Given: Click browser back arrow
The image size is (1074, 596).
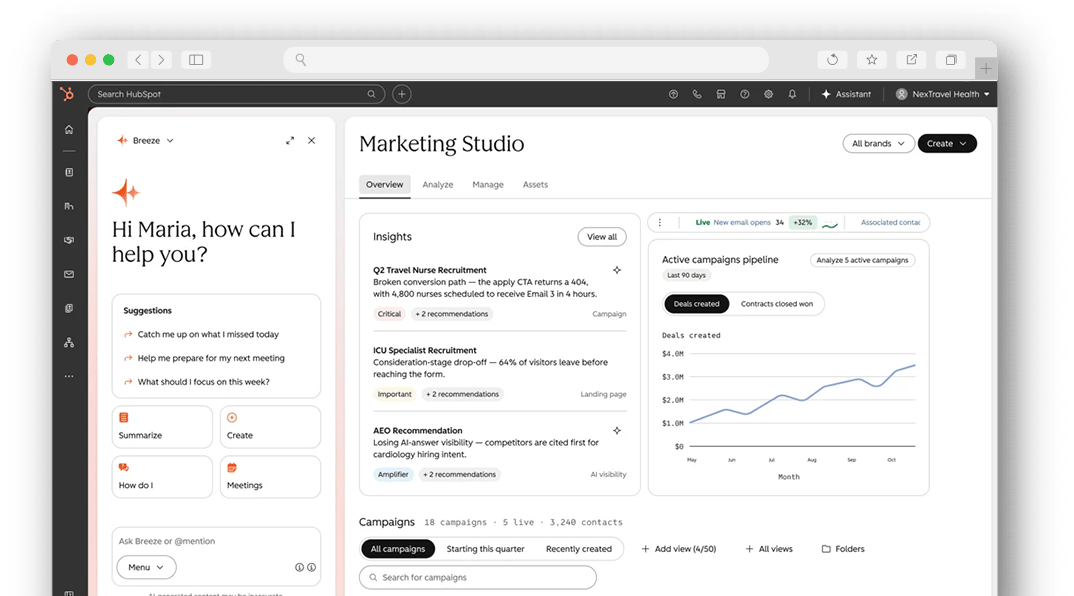Looking at the screenshot, I should tap(138, 60).
